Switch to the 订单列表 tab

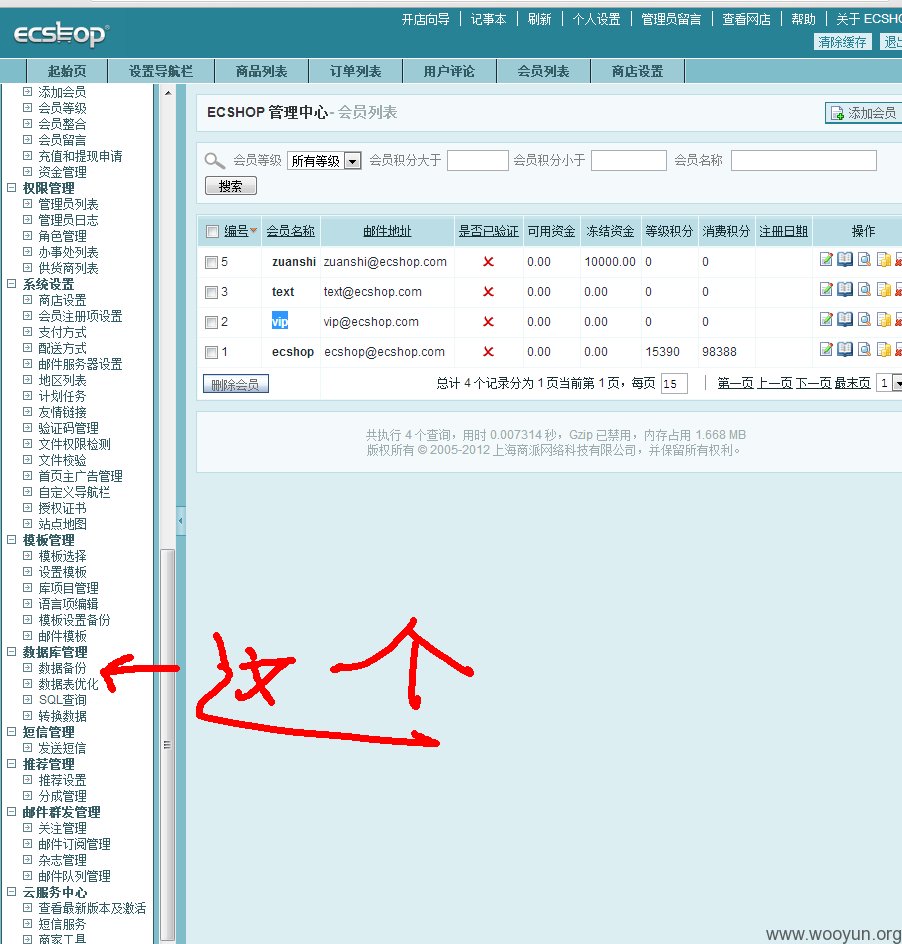pyautogui.click(x=355, y=71)
